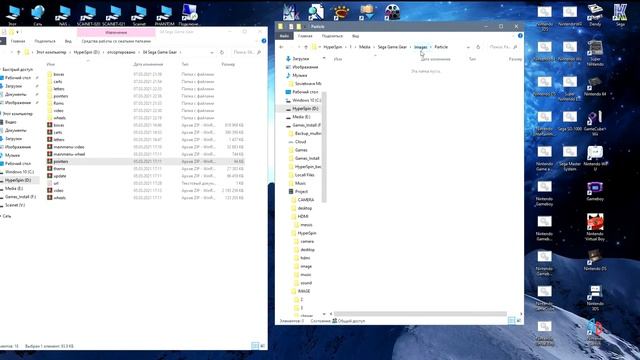
Task: Click HyperSpin breadcrumb in Particle window
Action: point(333,47)
